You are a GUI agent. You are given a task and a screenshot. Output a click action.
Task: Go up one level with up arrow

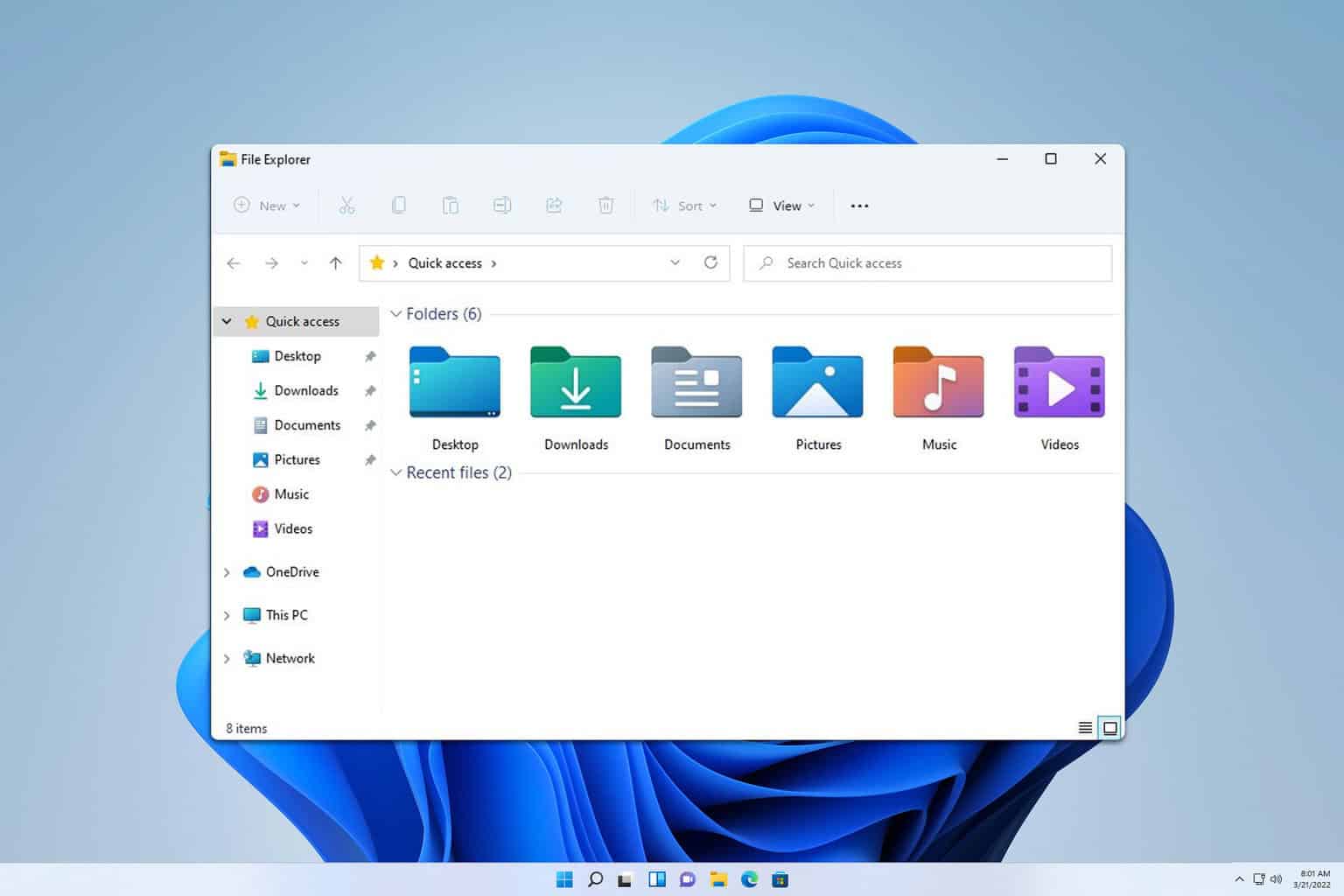tap(335, 263)
